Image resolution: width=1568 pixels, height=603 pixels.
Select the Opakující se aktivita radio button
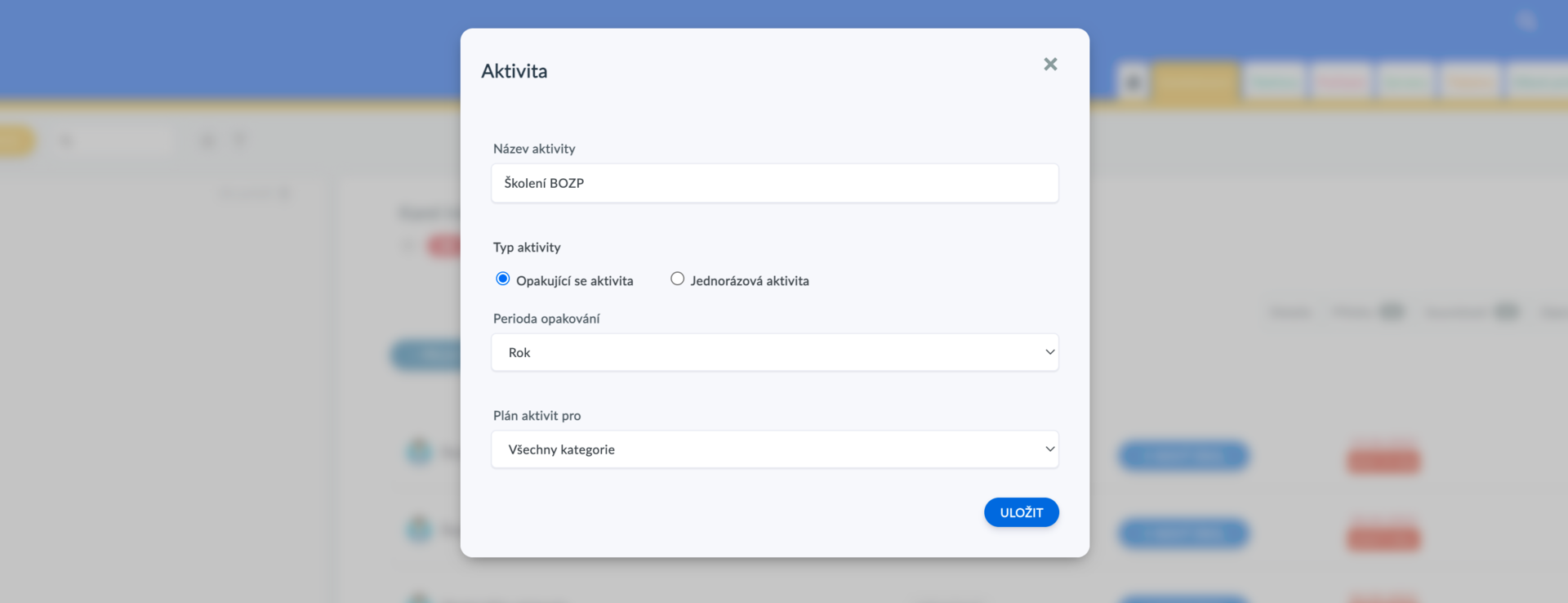(x=503, y=279)
